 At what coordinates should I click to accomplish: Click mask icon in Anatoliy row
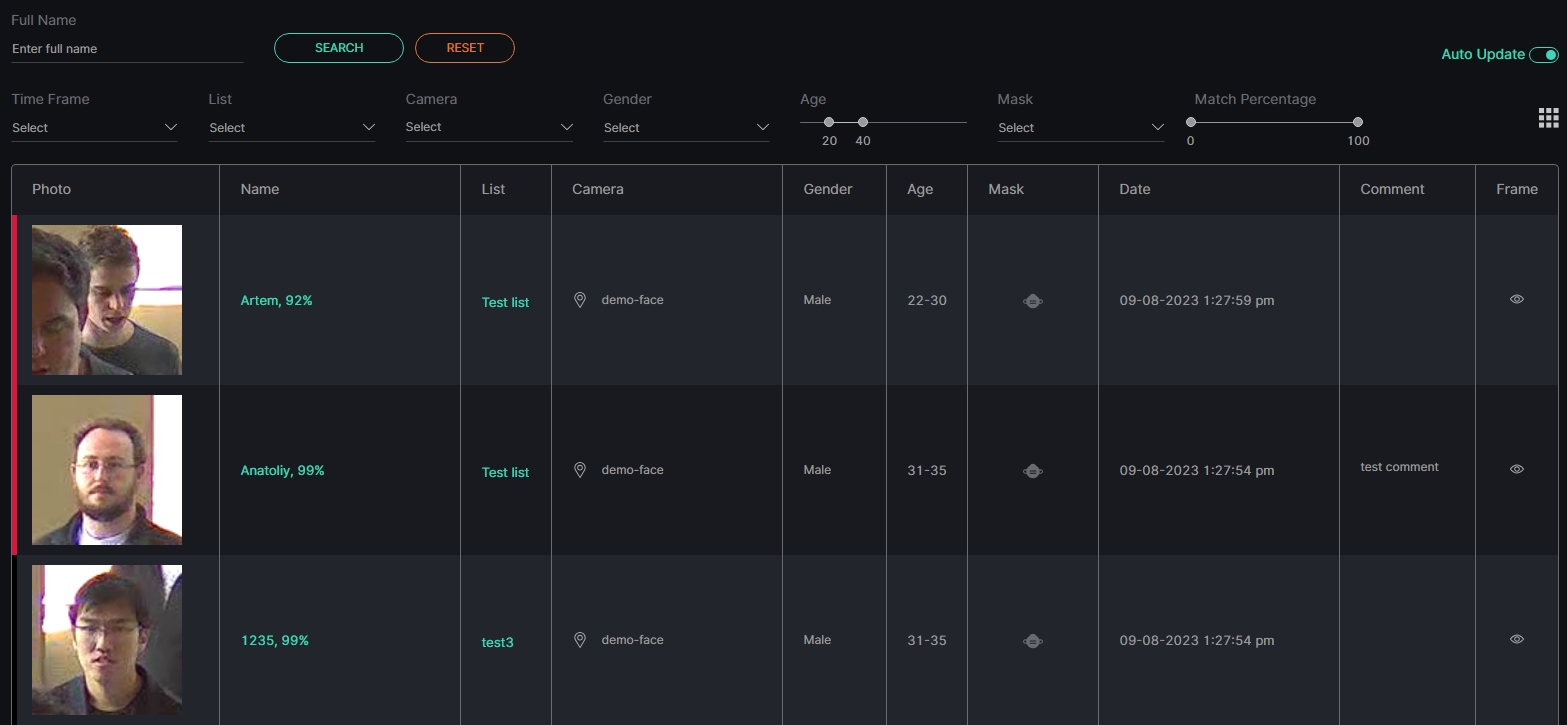click(1033, 470)
